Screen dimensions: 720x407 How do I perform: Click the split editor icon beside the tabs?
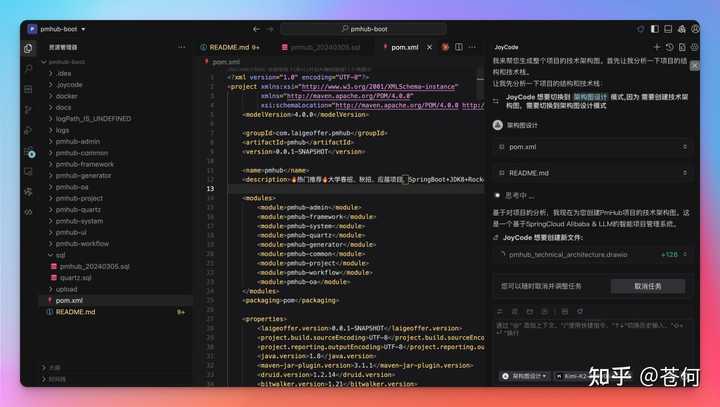click(x=459, y=47)
